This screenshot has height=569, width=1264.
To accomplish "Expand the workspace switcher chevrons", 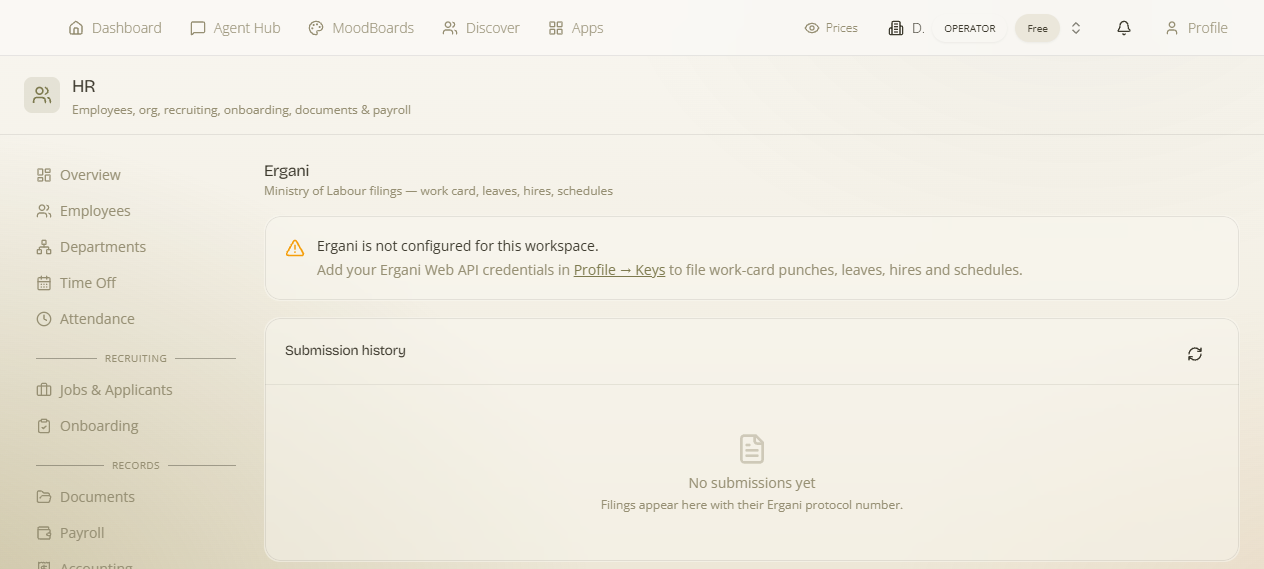I will pyautogui.click(x=1076, y=28).
